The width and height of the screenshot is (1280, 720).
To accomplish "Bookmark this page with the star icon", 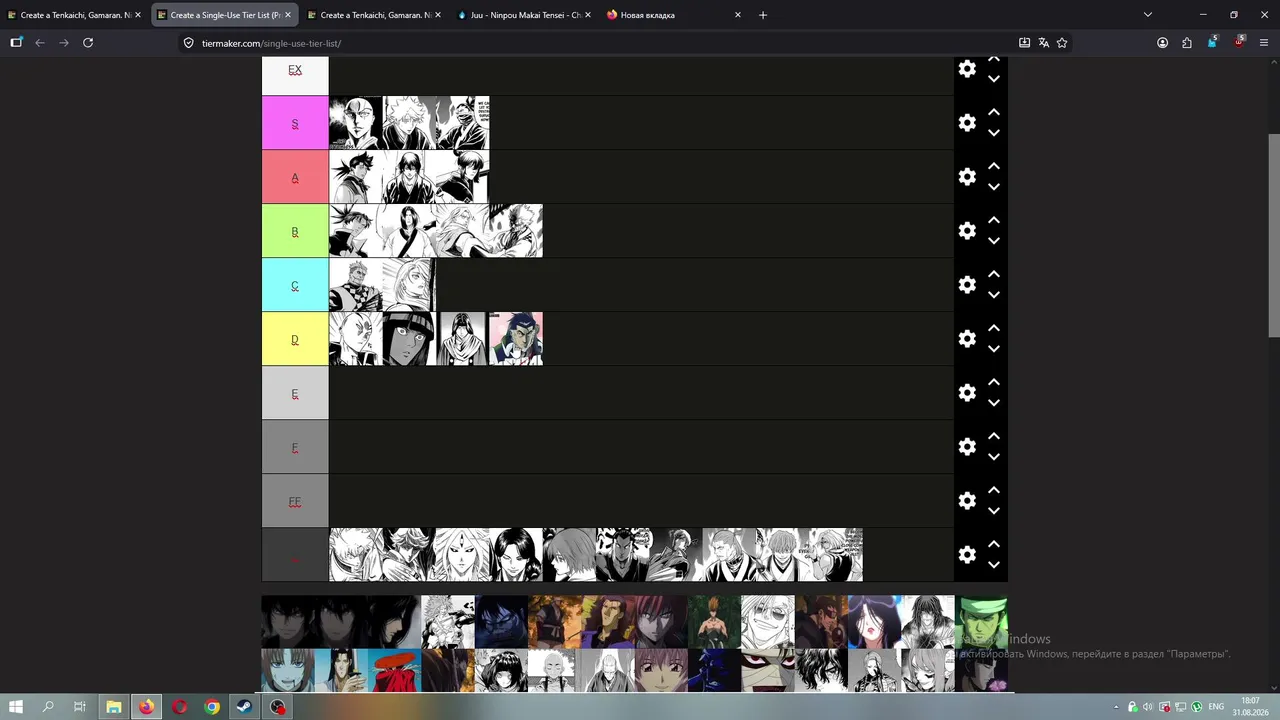I will point(1062,43).
